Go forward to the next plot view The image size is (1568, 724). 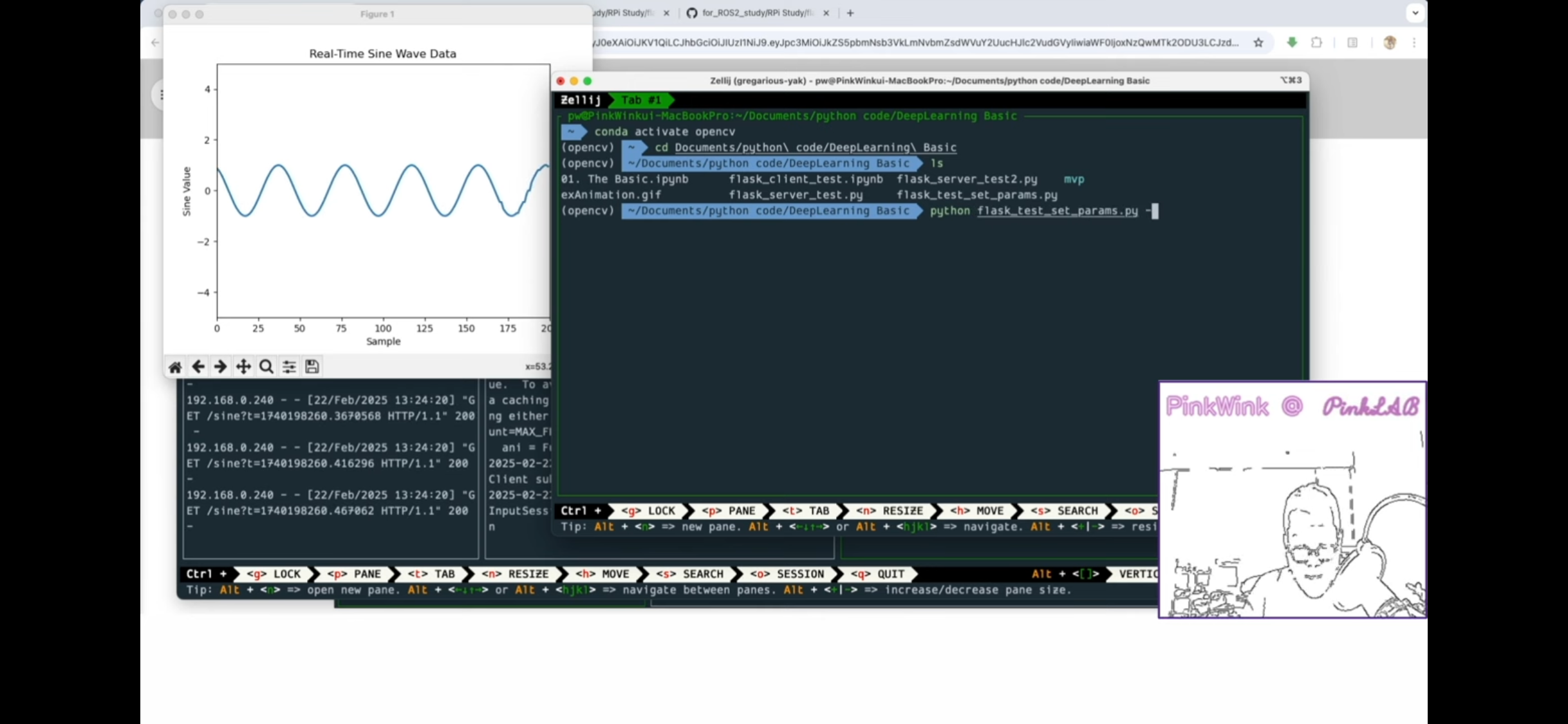(x=220, y=367)
